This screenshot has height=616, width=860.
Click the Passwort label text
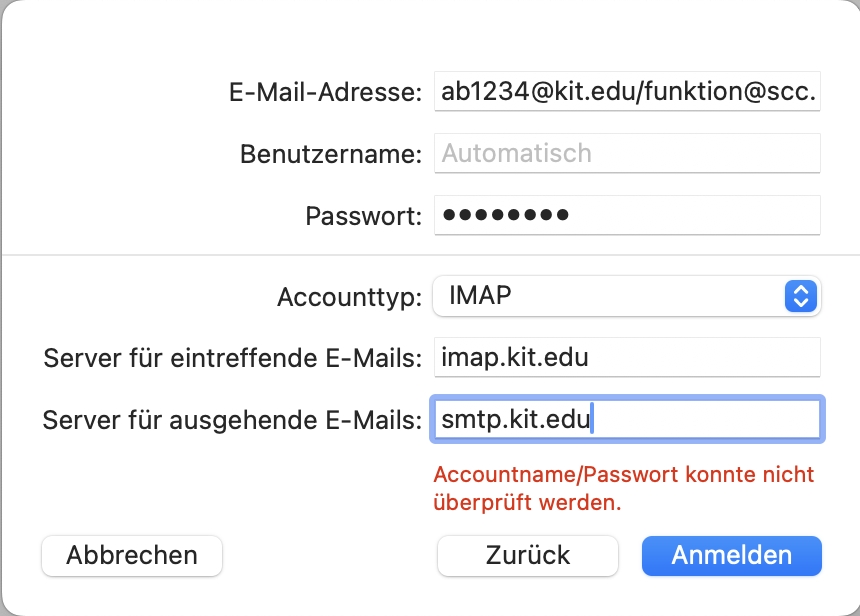(364, 216)
